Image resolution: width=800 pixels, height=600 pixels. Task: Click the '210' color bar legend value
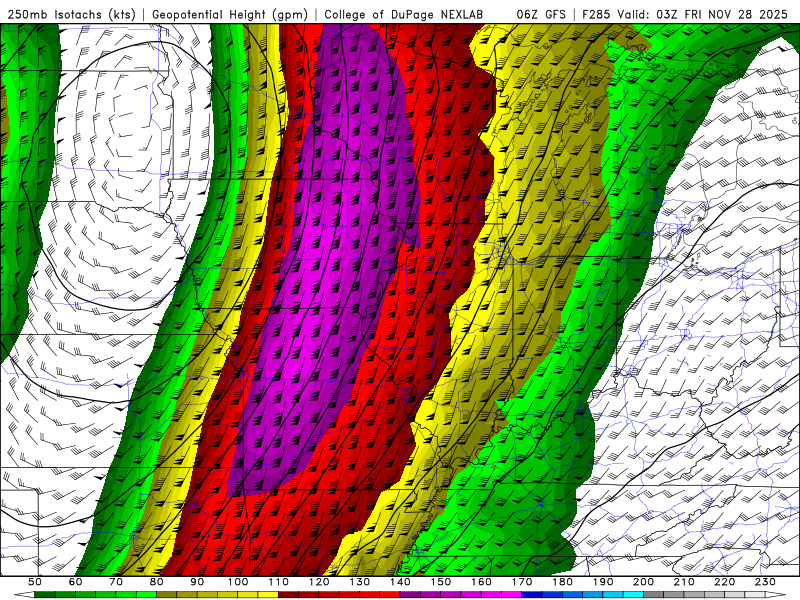684,582
